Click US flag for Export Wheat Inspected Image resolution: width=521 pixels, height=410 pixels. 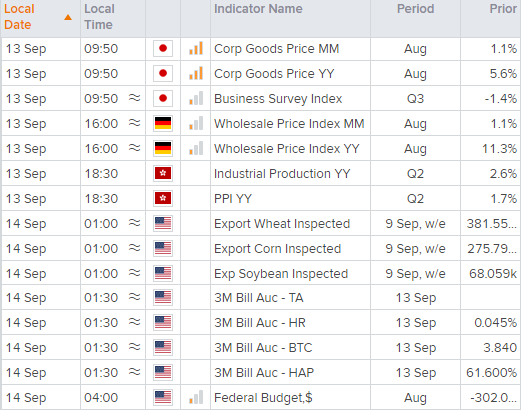pyautogui.click(x=163, y=223)
